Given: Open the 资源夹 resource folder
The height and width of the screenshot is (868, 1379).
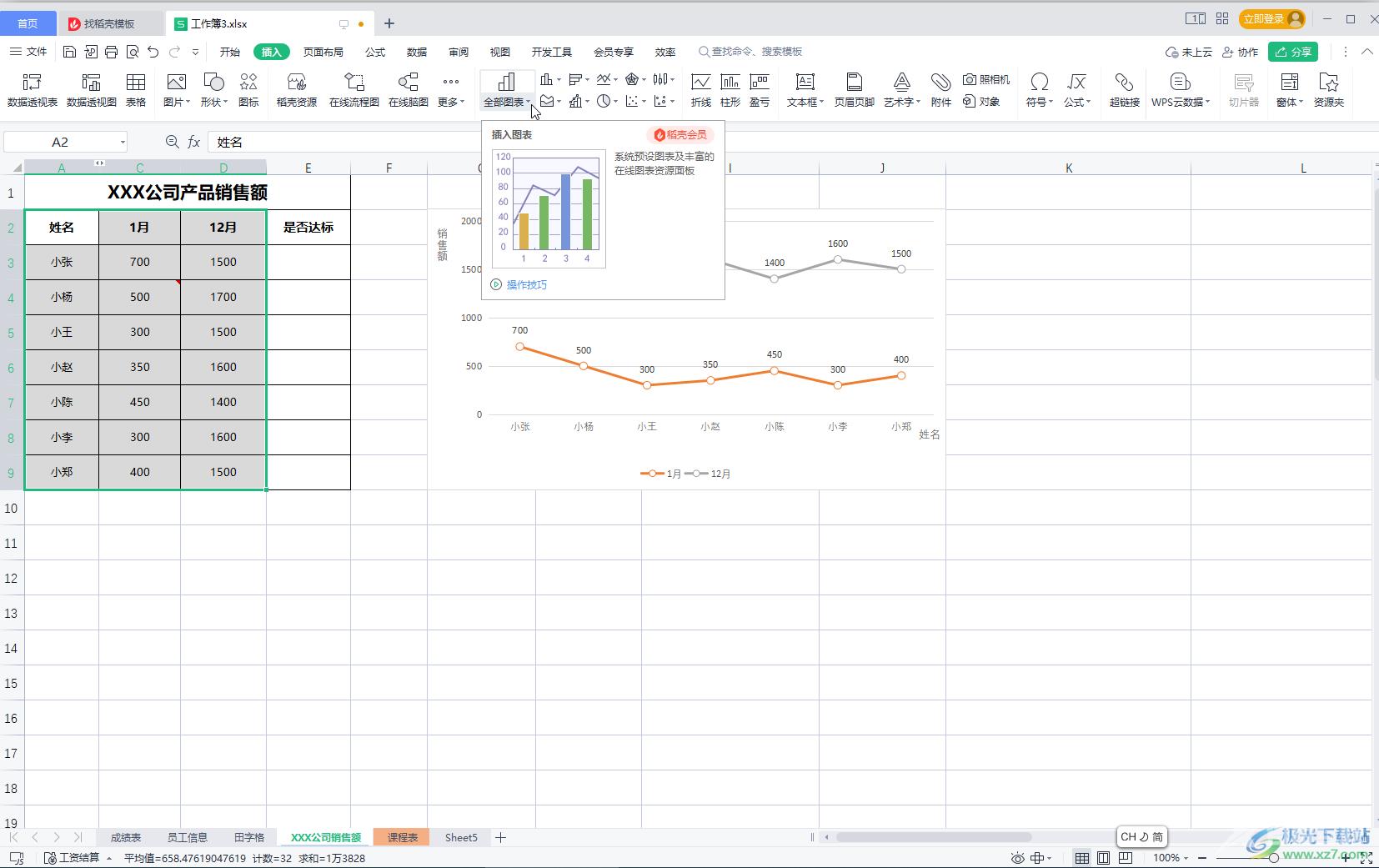Looking at the screenshot, I should click(x=1329, y=90).
